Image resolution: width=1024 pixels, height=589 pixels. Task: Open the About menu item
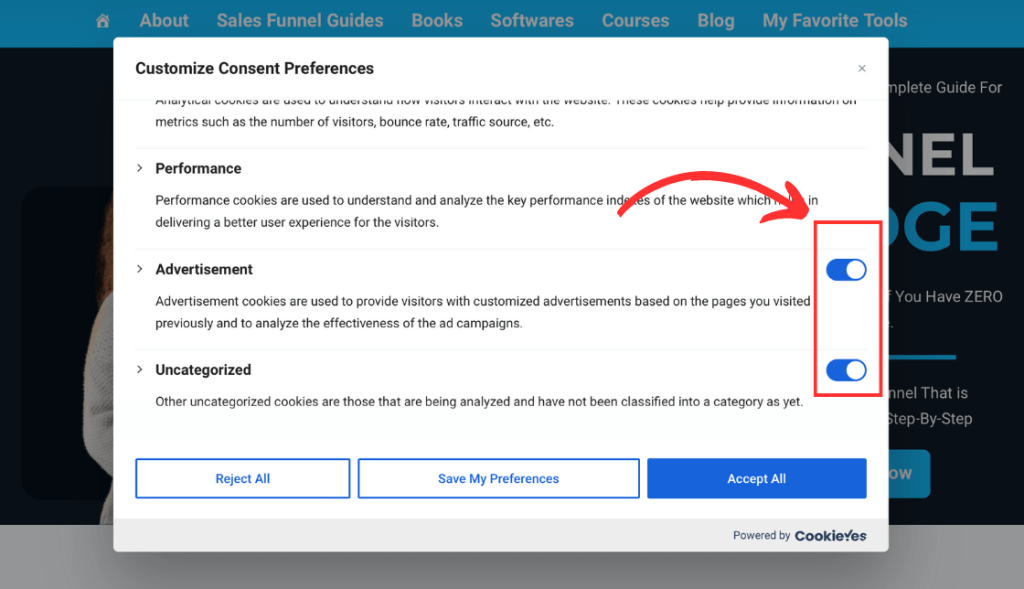point(163,20)
